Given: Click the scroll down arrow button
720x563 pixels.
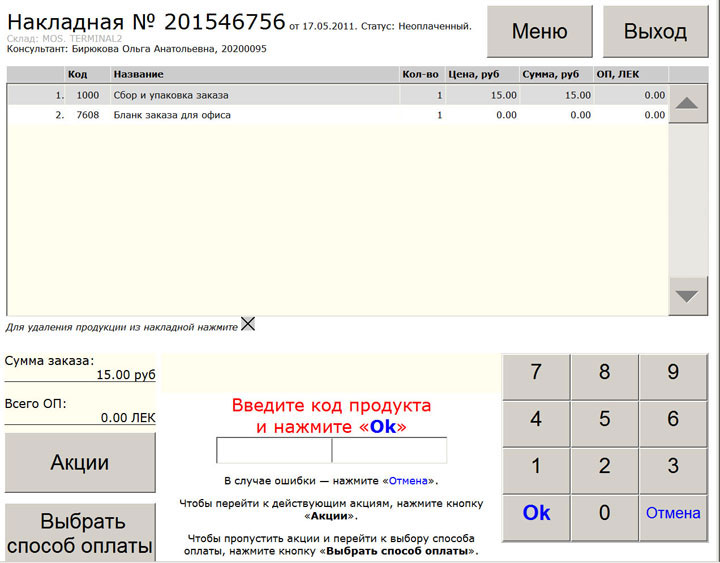Looking at the screenshot, I should 687,296.
